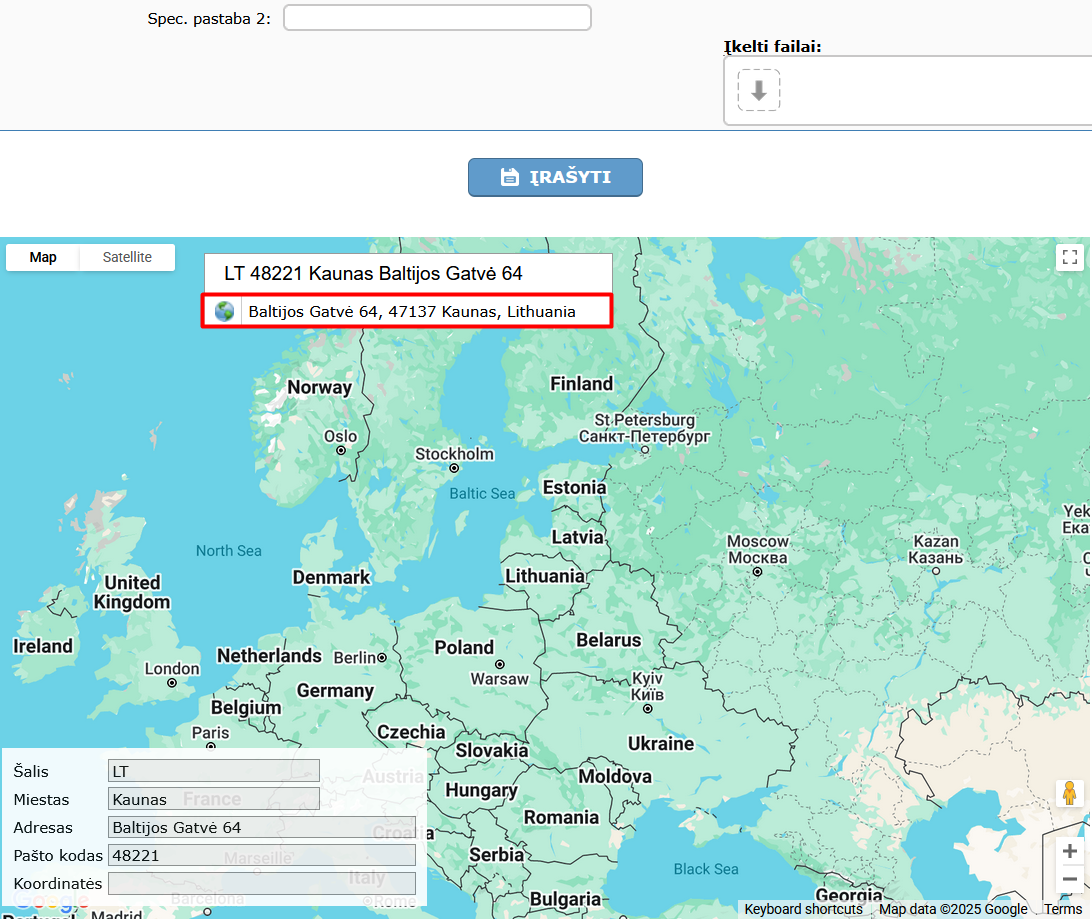
Task: Click the Adresas field
Action: coord(262,827)
